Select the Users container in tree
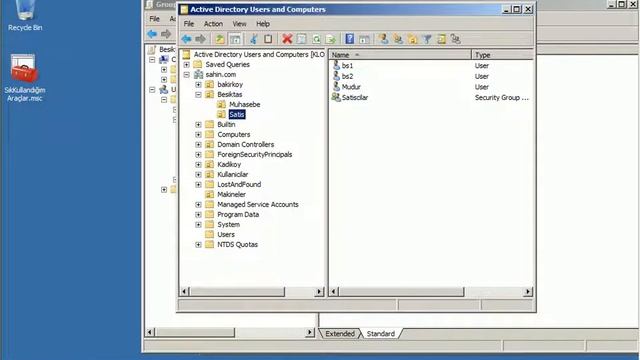This screenshot has height=360, width=640. pyautogui.click(x=226, y=235)
